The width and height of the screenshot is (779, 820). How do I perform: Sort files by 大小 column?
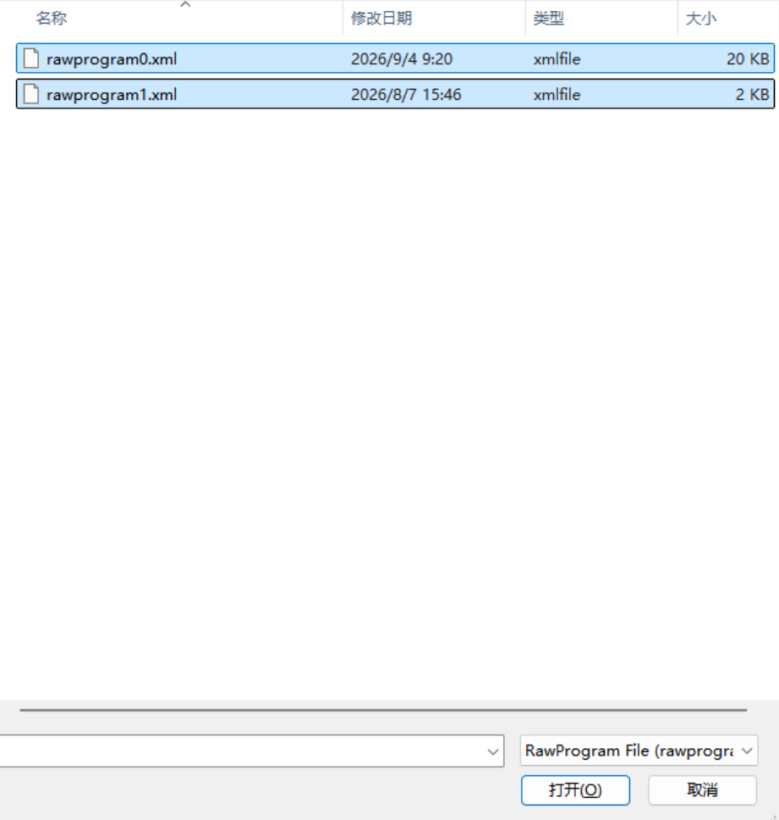pyautogui.click(x=701, y=18)
